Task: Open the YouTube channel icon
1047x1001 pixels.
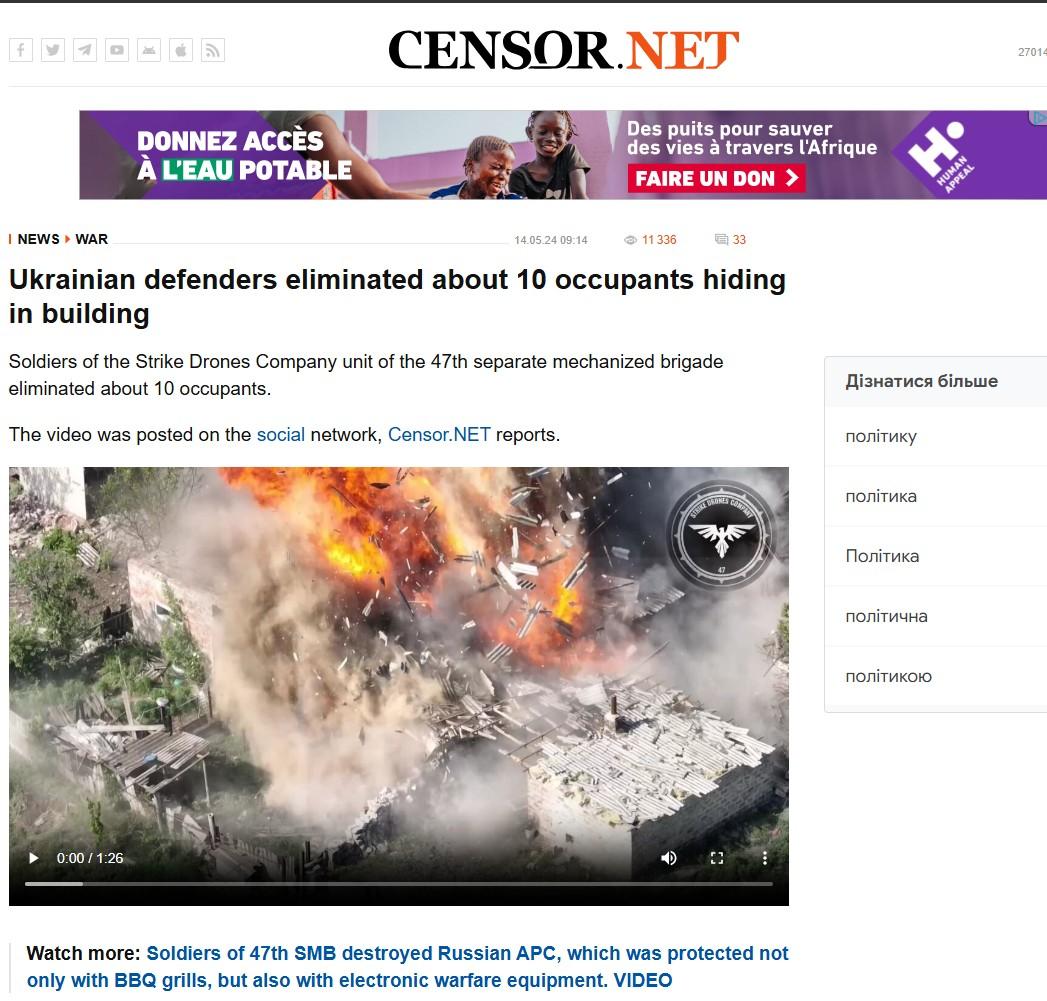Action: point(117,50)
